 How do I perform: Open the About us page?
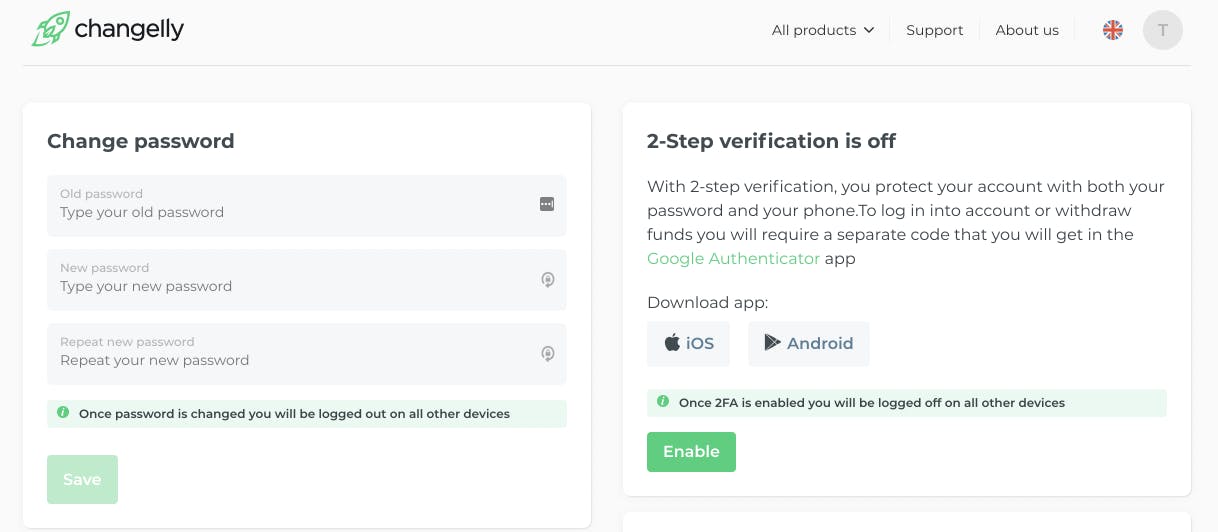pyautogui.click(x=1027, y=30)
